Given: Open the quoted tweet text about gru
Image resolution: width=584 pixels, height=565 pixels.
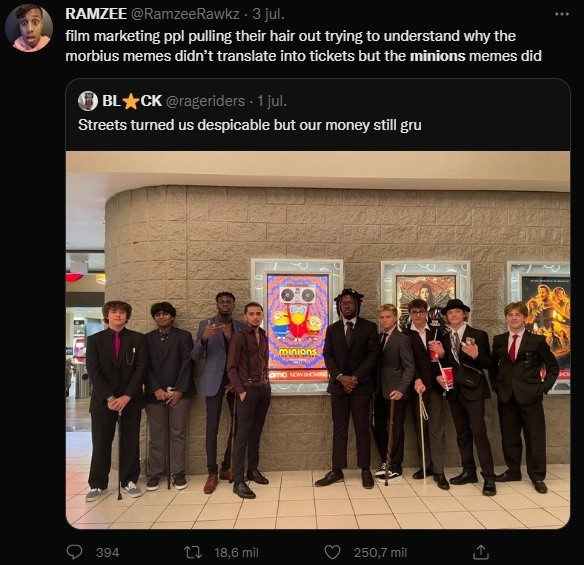Looking at the screenshot, I should (x=250, y=125).
